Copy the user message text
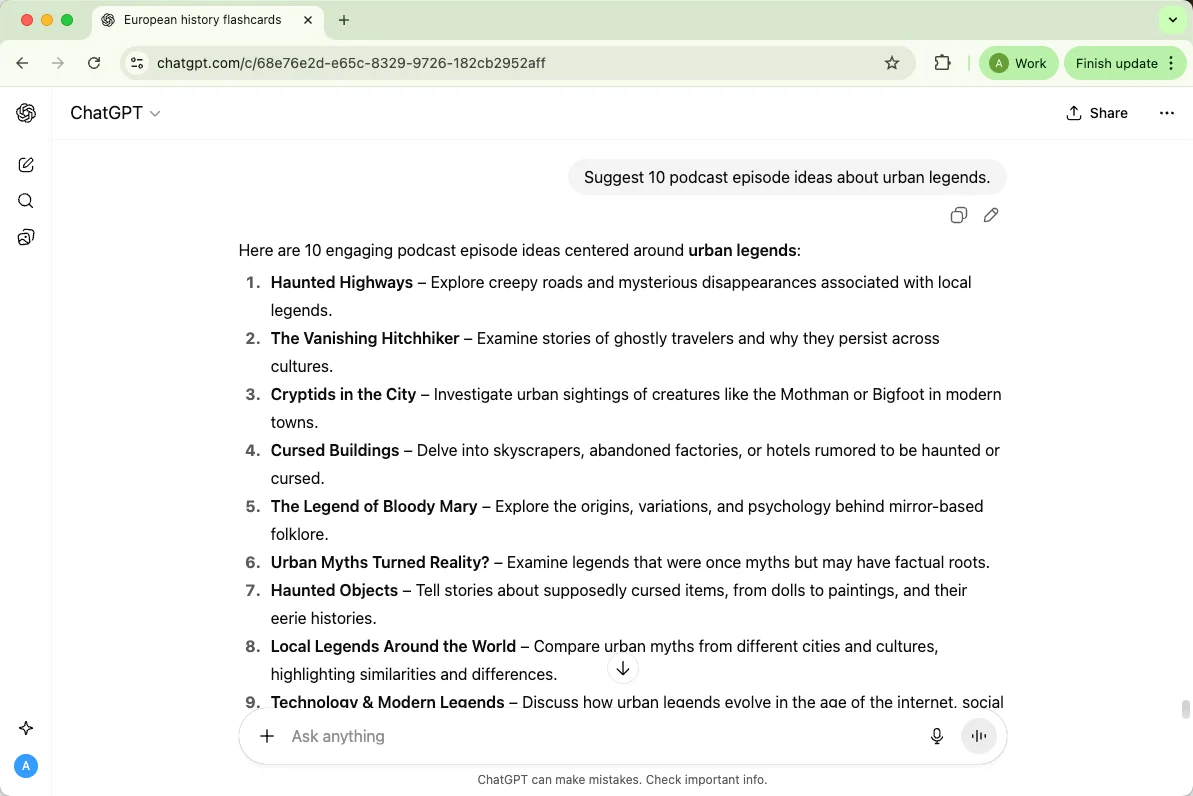 point(958,215)
